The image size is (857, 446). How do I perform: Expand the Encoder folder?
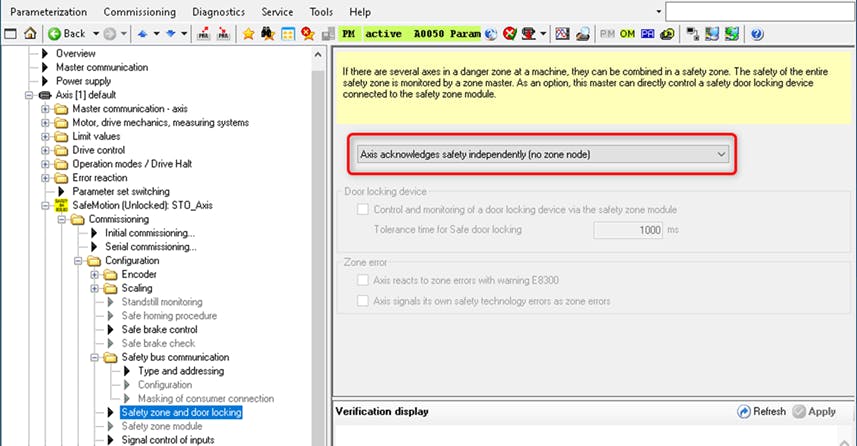point(95,274)
